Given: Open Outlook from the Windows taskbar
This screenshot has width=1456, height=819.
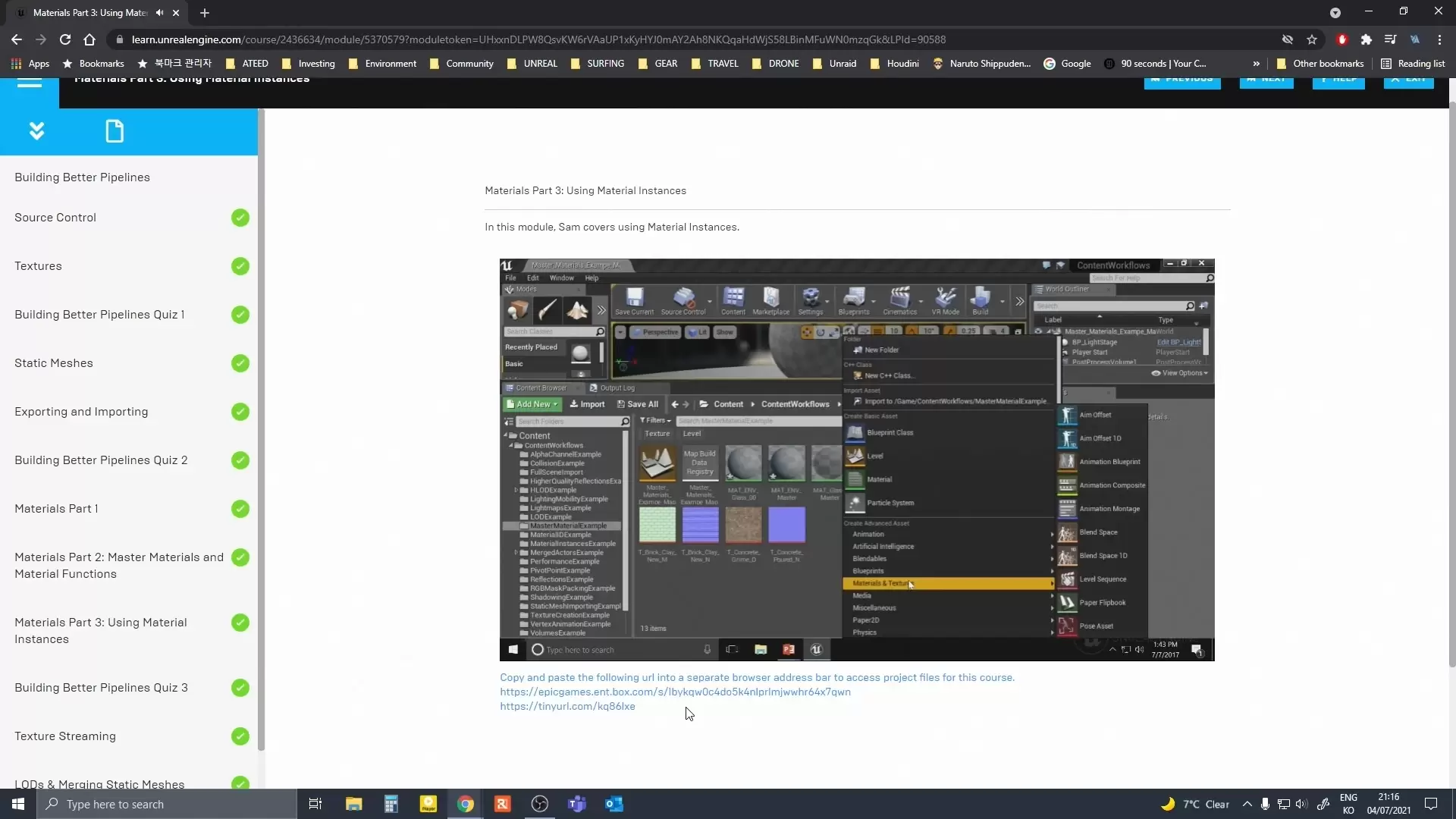Looking at the screenshot, I should (x=614, y=804).
